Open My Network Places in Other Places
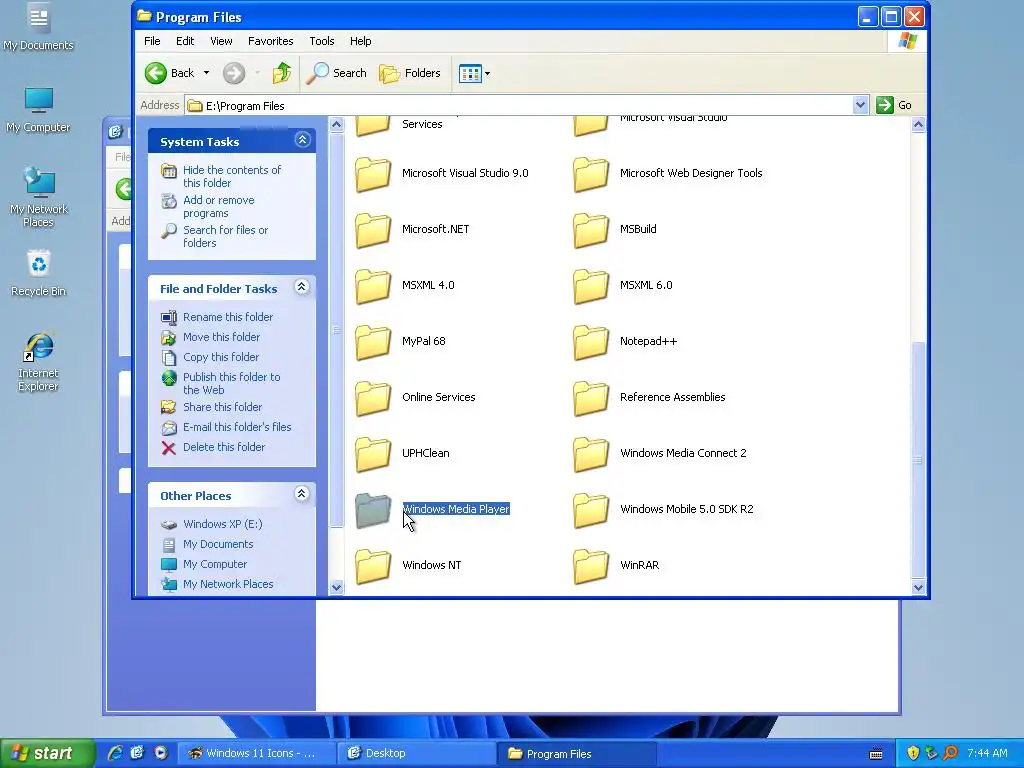1024x768 pixels. pos(228,584)
